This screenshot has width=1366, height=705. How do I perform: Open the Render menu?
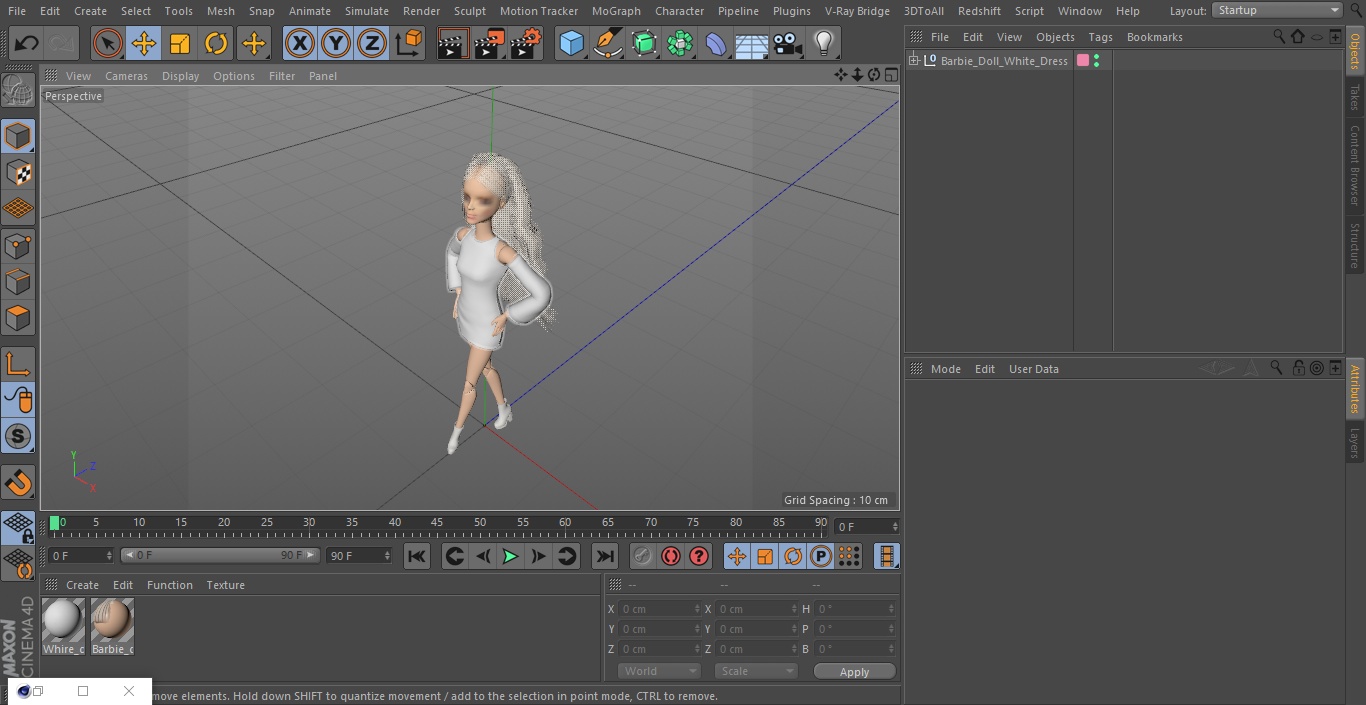pyautogui.click(x=422, y=11)
